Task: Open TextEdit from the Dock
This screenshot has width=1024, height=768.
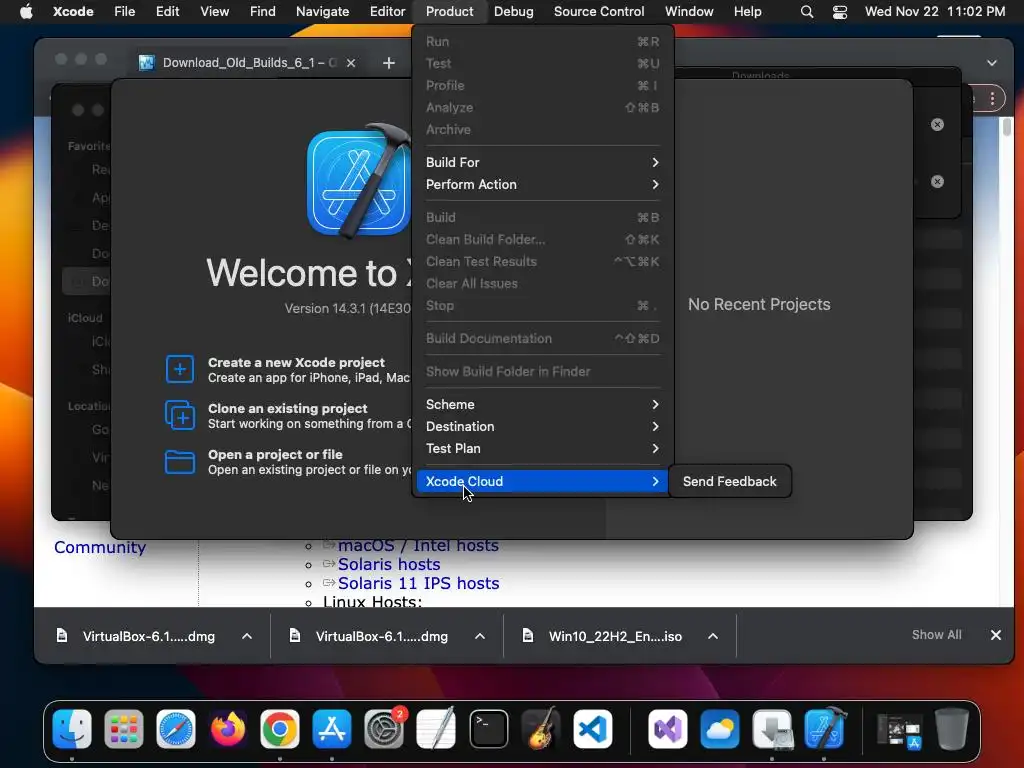Action: (436, 728)
